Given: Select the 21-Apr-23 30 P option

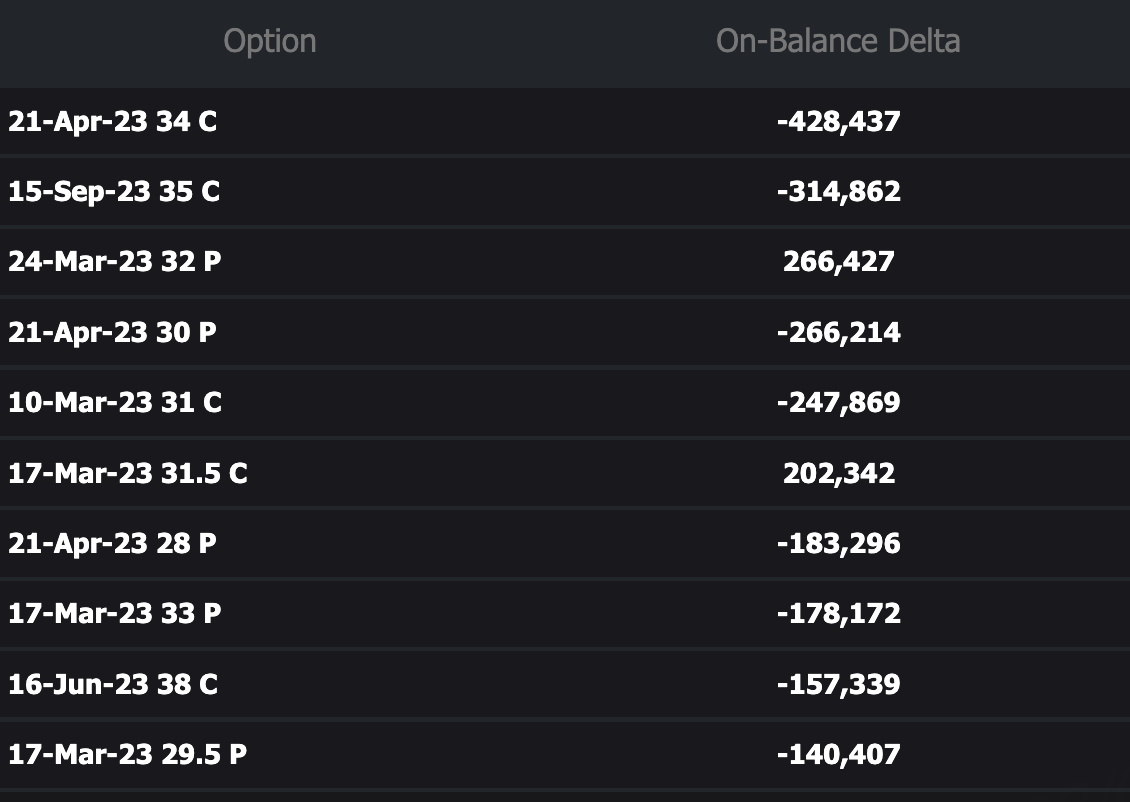Looking at the screenshot, I should (x=112, y=332).
